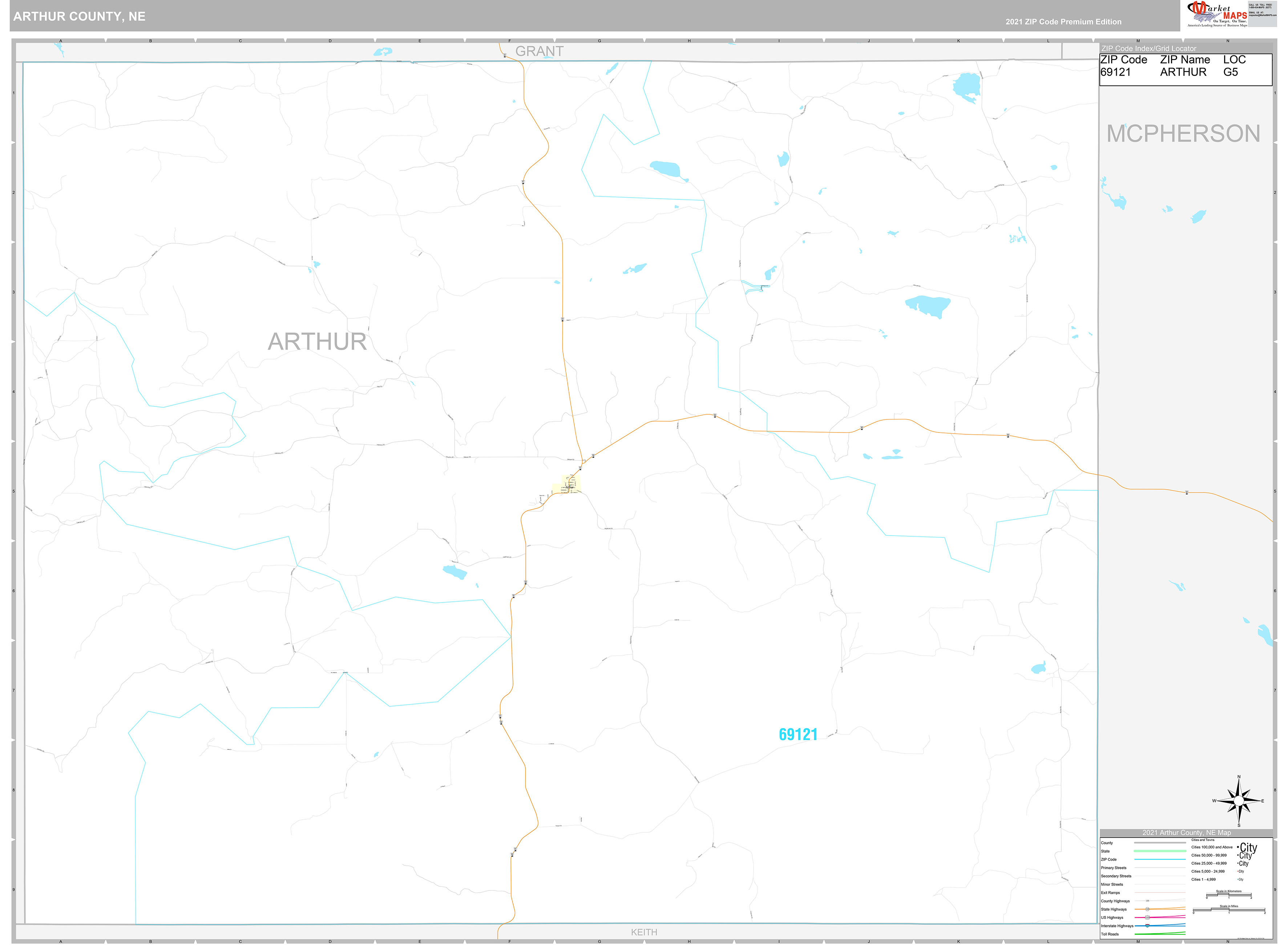Select the State Highways oval marker in legend

tap(1147, 909)
